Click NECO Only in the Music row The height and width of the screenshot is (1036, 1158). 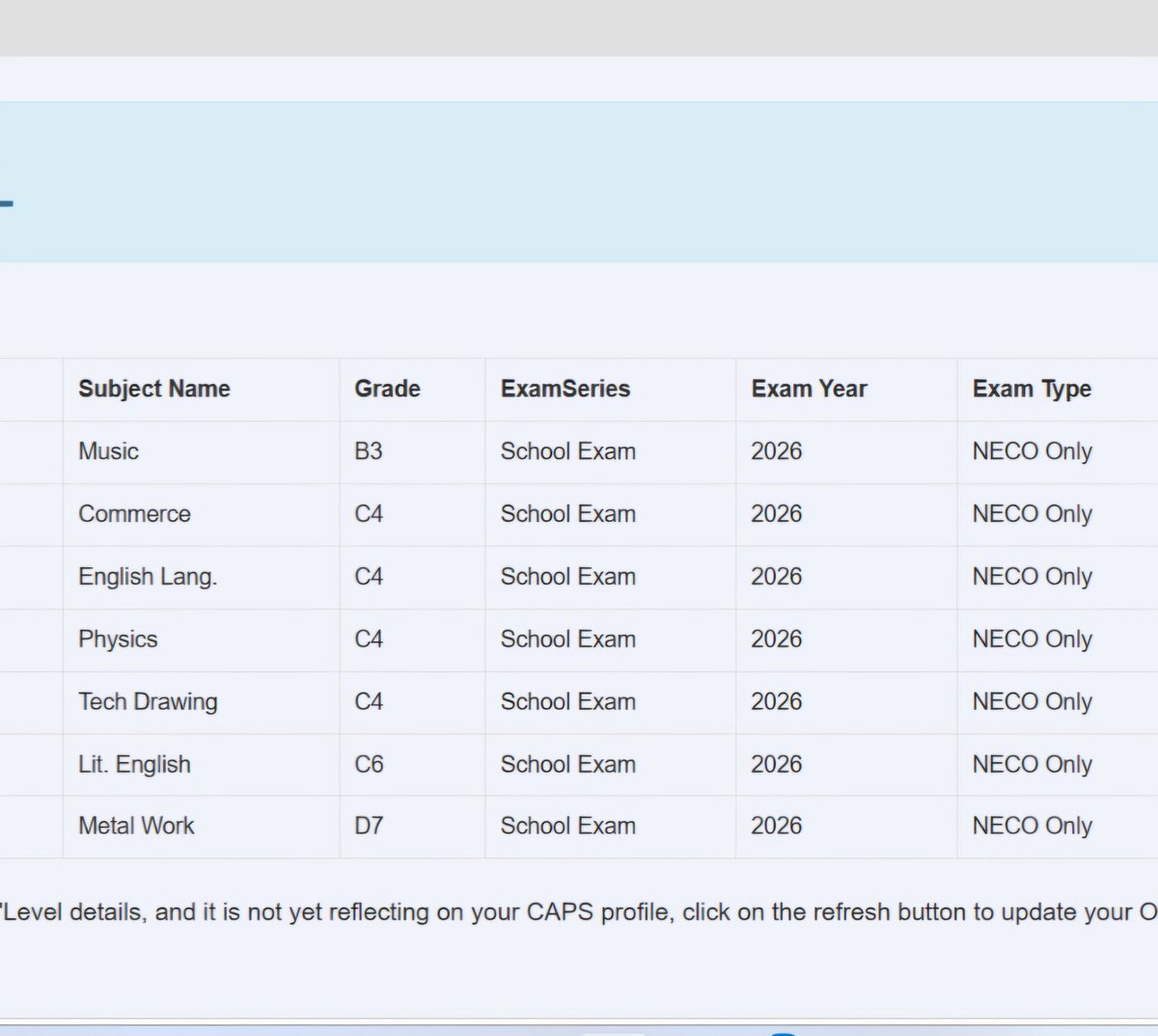click(1032, 451)
